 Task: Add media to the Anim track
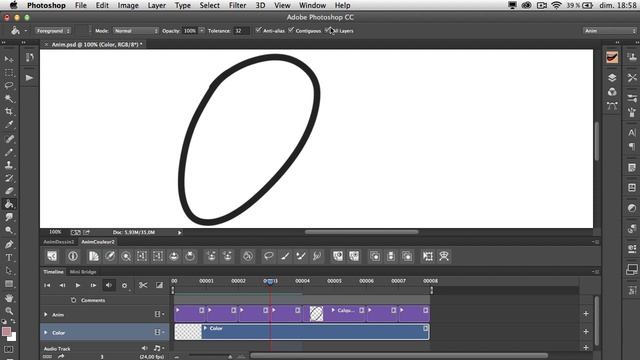[x=586, y=314]
